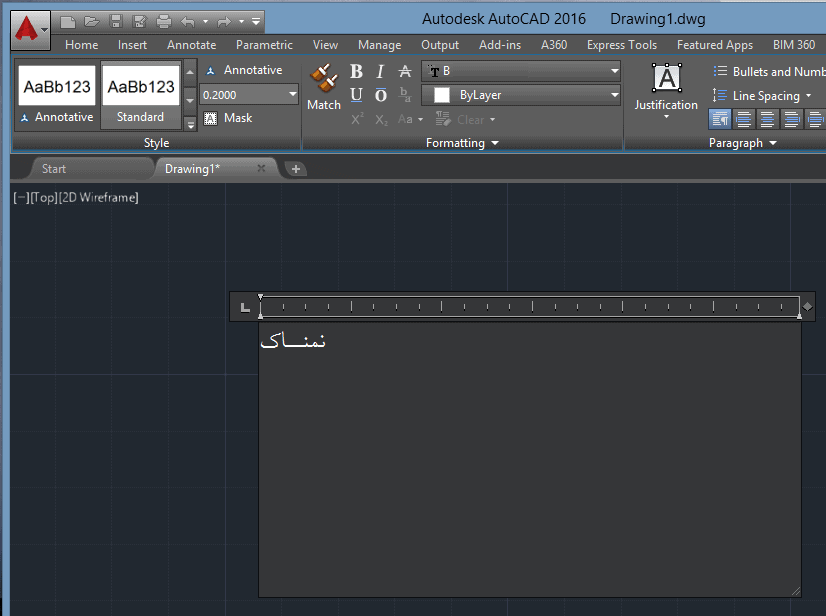
Task: Open the Add-ins ribbon tab
Action: tap(500, 45)
